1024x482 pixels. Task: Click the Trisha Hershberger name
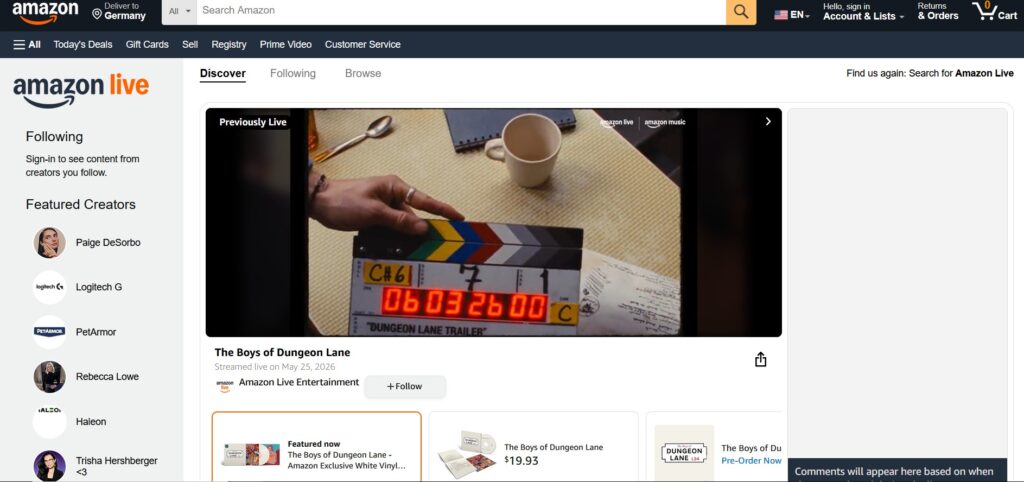click(116, 466)
